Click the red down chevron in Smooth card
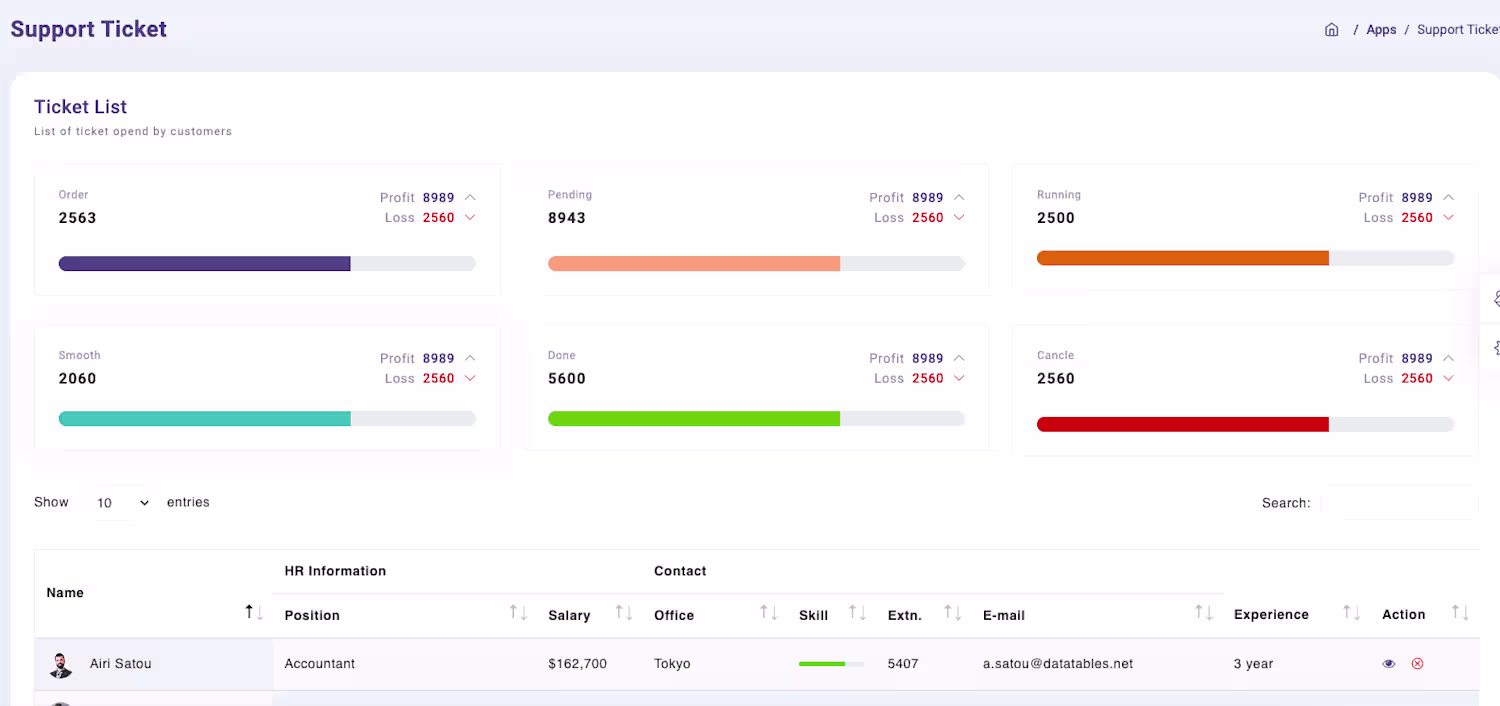Viewport: 1500px width, 706px height. pos(470,378)
